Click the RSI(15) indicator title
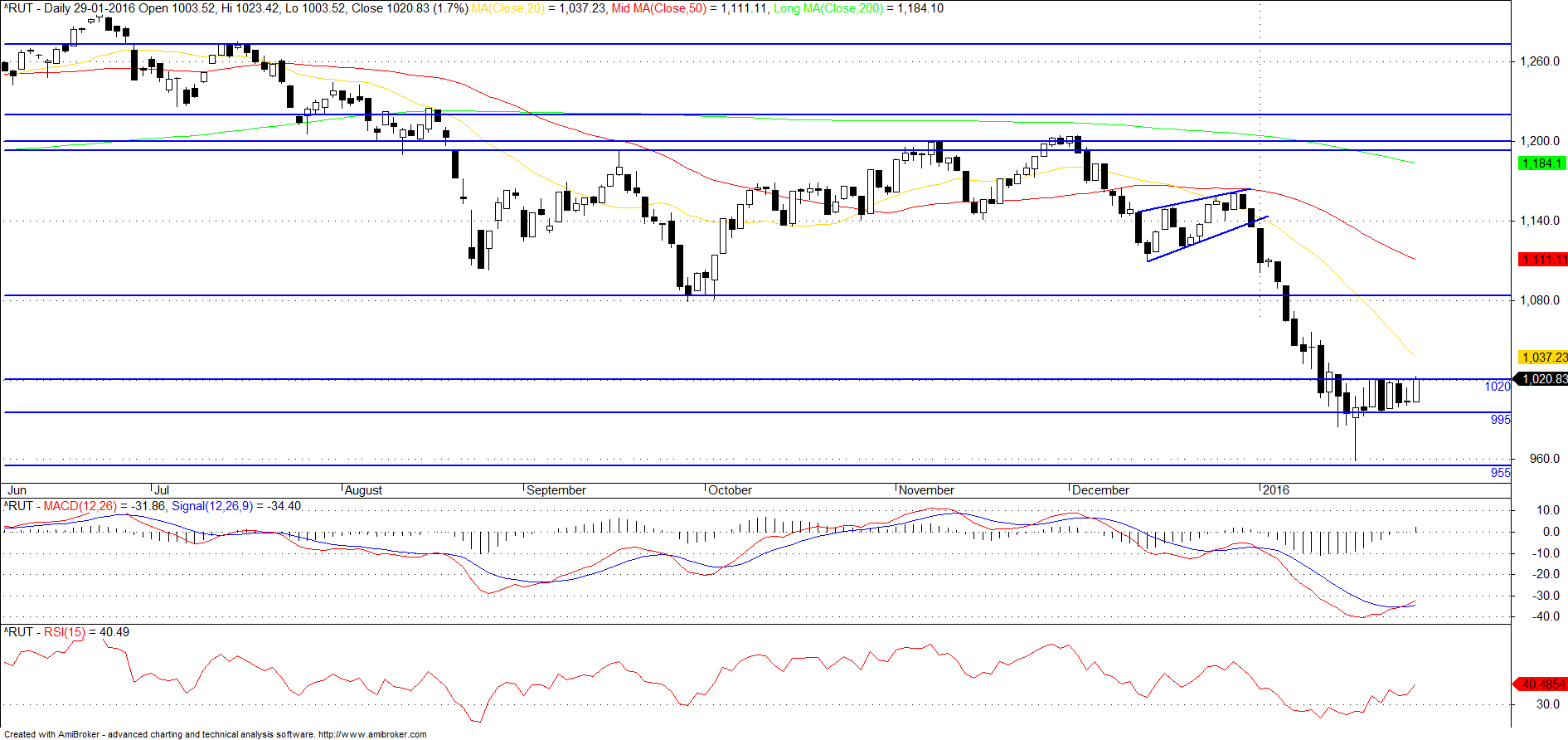 tap(65, 632)
